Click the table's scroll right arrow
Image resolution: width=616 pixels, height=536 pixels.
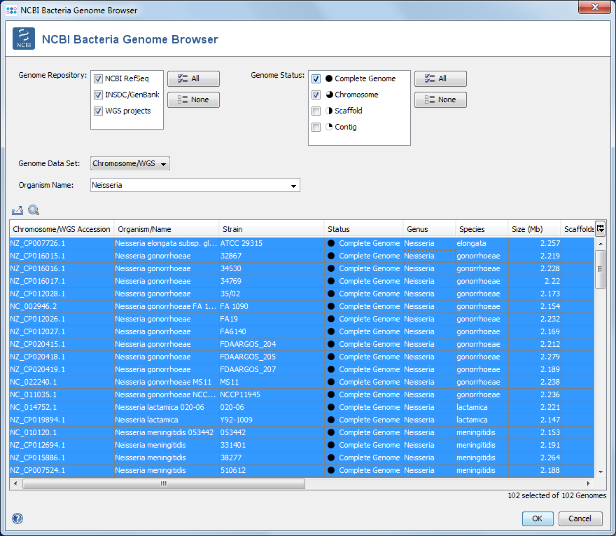tap(588, 484)
